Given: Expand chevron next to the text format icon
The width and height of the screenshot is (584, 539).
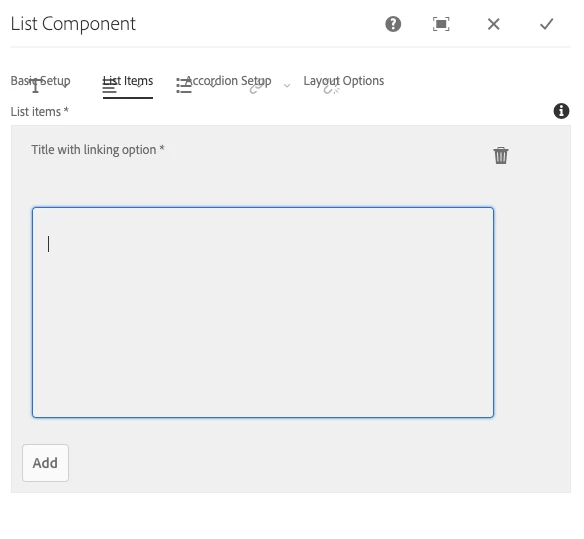Looking at the screenshot, I should (64, 86).
